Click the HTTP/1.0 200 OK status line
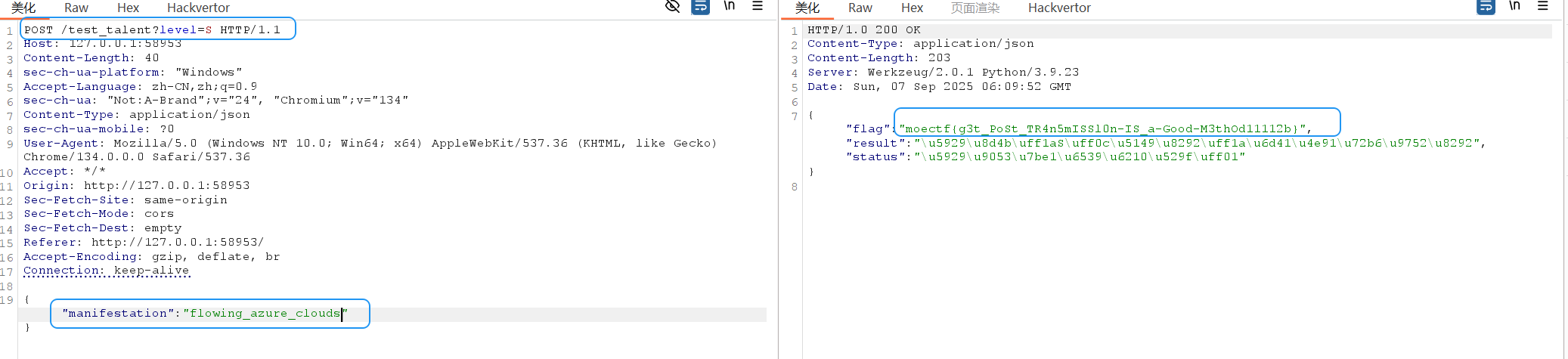 click(863, 30)
